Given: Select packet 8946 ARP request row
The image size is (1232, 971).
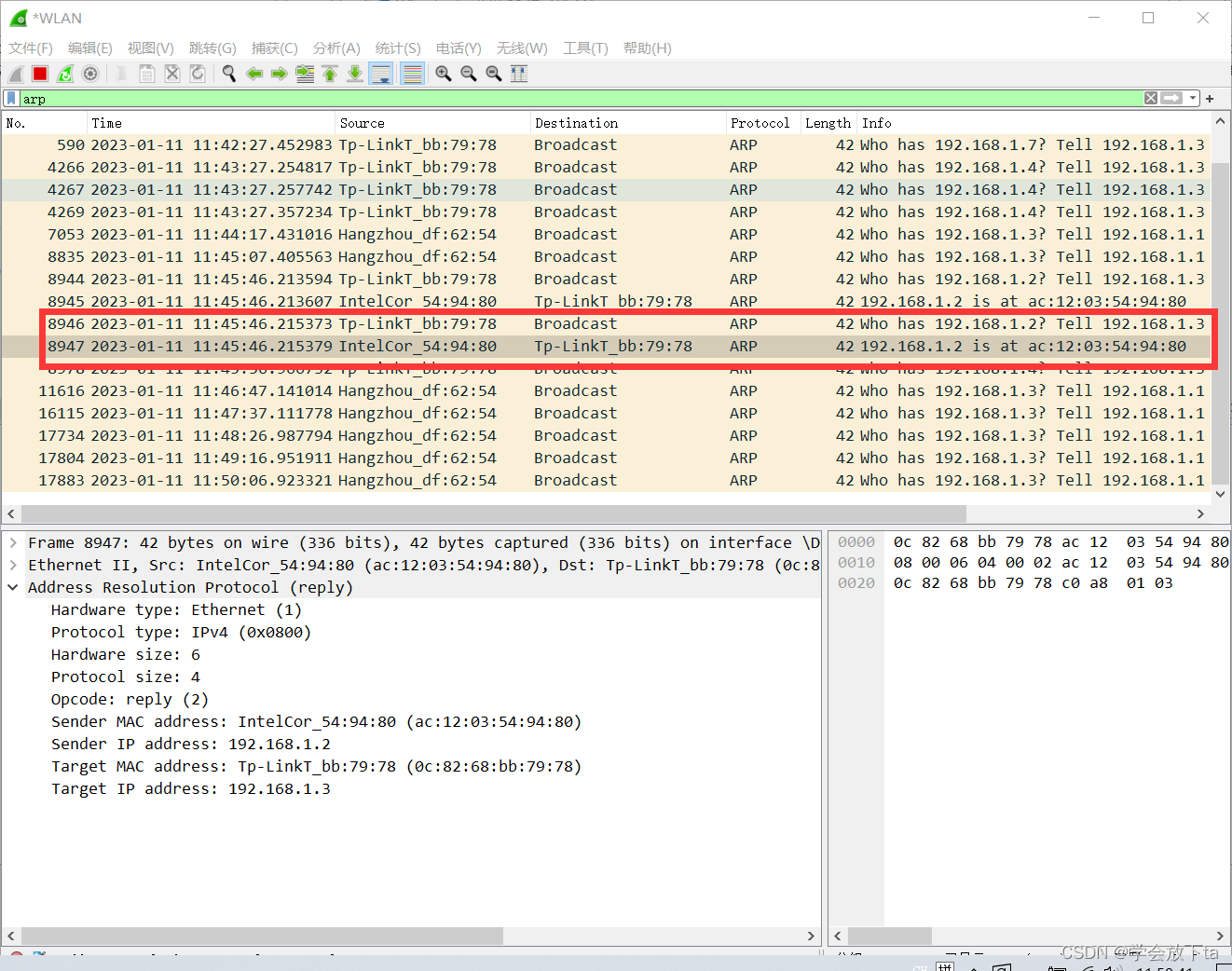Looking at the screenshot, I should point(606,324).
